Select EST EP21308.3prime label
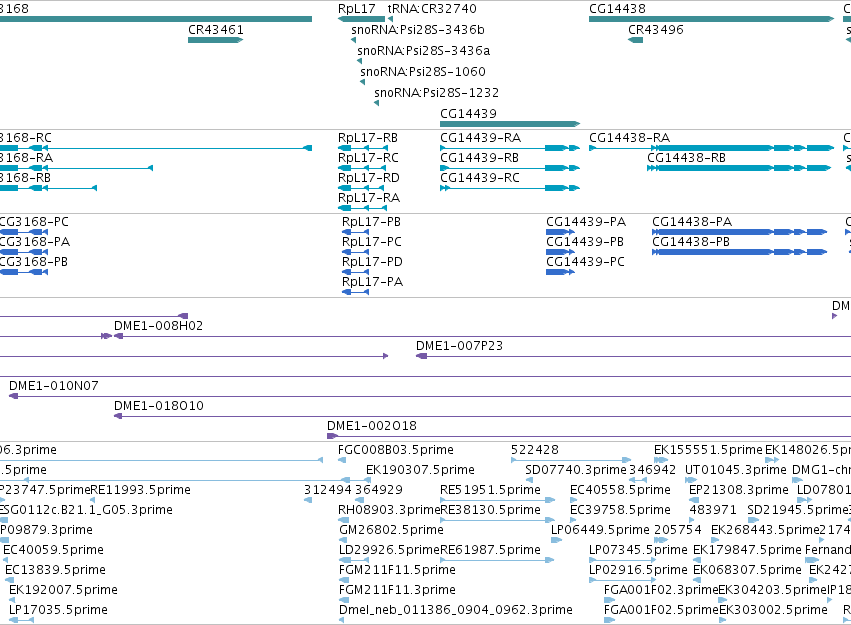The image size is (851, 625). [739, 490]
